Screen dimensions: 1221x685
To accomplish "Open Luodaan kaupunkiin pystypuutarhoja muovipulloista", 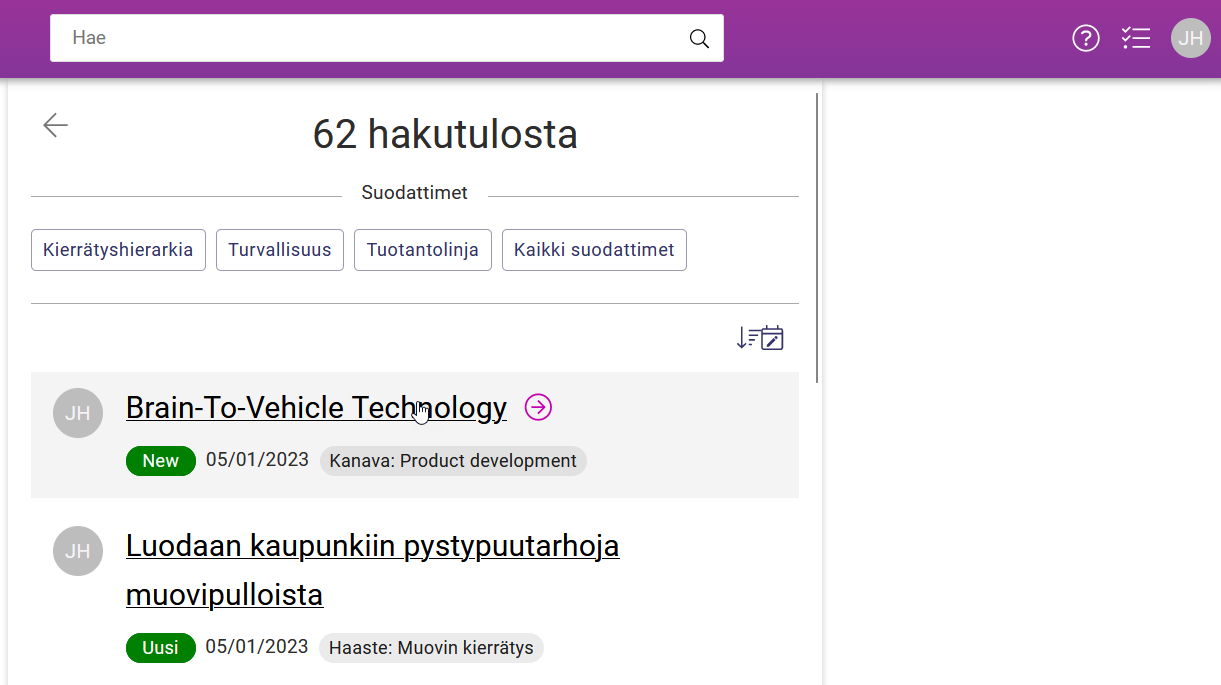I will [372, 570].
